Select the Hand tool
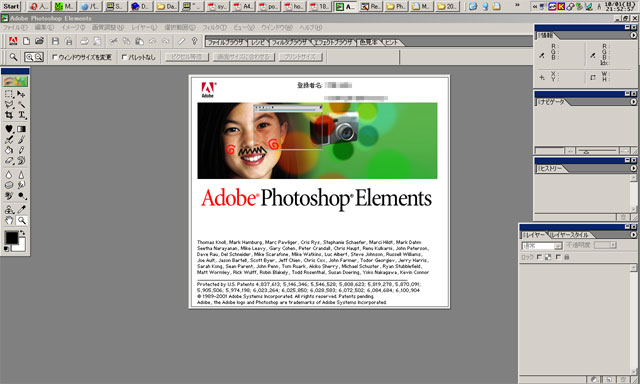Screen dimensions: 640x384 click(9, 221)
